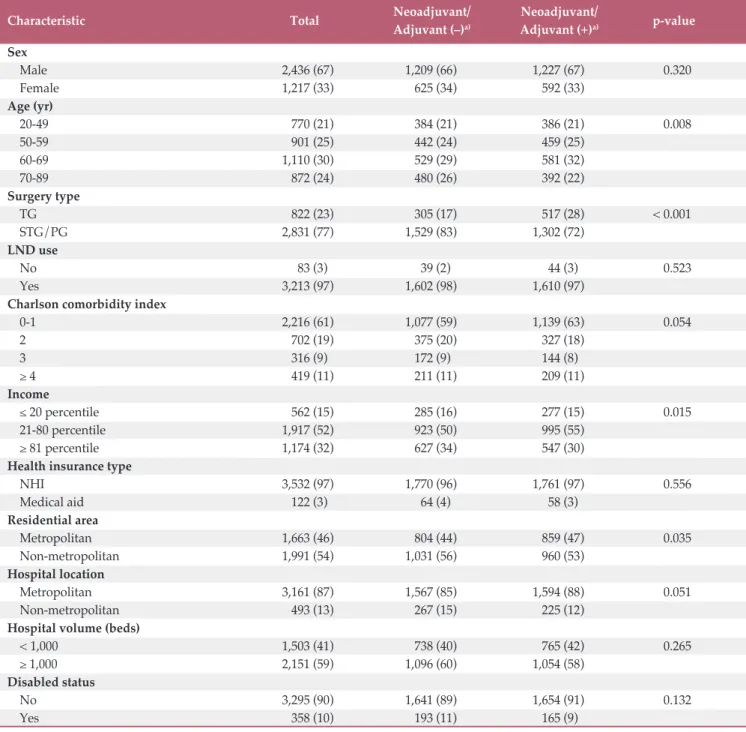The height and width of the screenshot is (732, 746).
Task: Click the 50-59 age row label
Action: (34, 142)
